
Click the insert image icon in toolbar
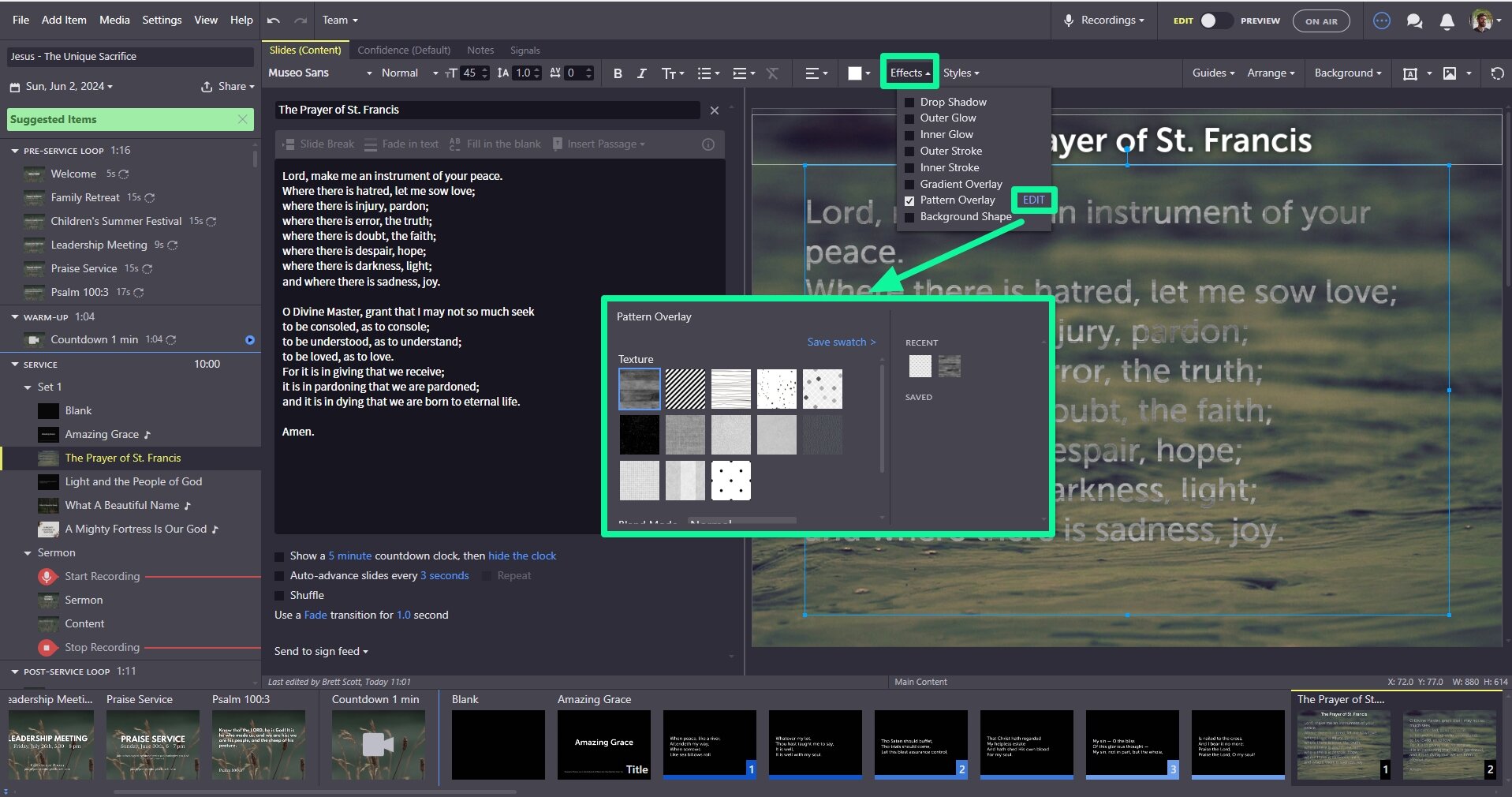(1450, 73)
